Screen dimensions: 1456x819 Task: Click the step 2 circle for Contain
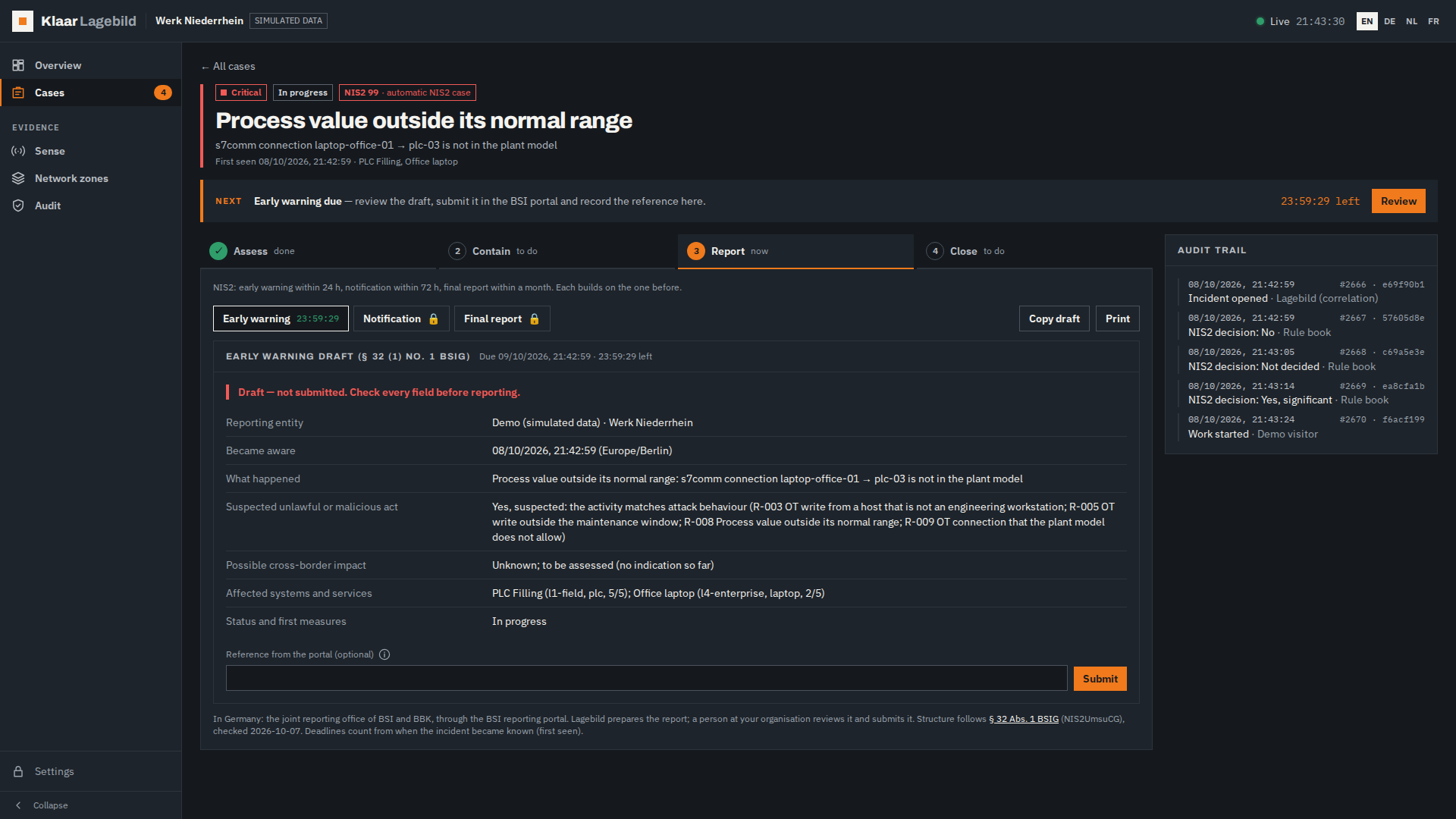[x=457, y=251]
